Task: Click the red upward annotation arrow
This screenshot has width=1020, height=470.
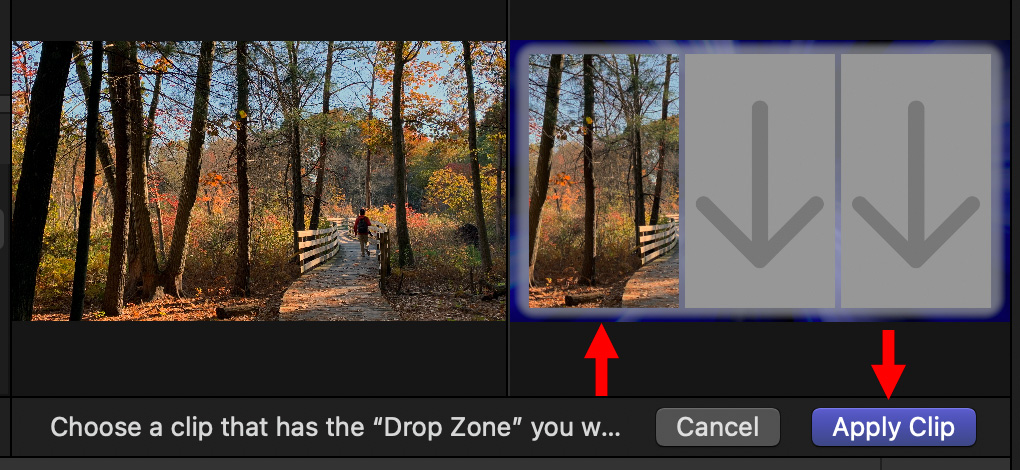Action: click(601, 359)
